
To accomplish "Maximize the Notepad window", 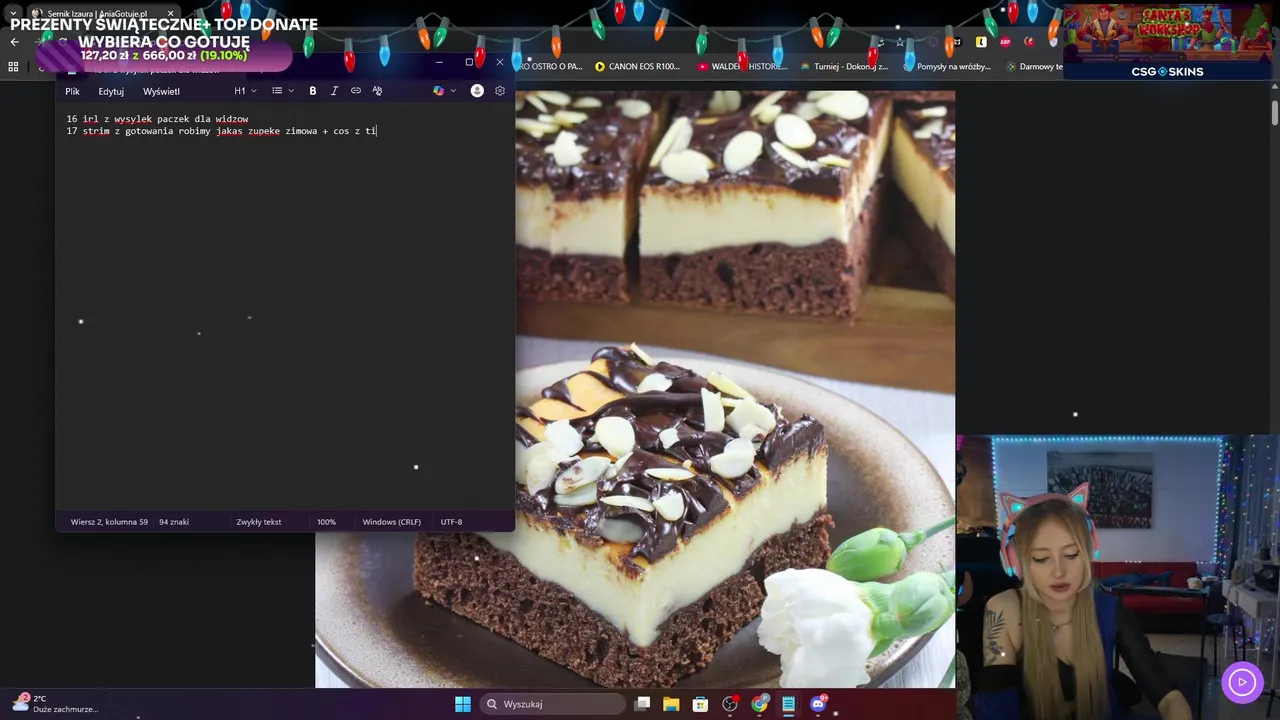I will click(469, 62).
